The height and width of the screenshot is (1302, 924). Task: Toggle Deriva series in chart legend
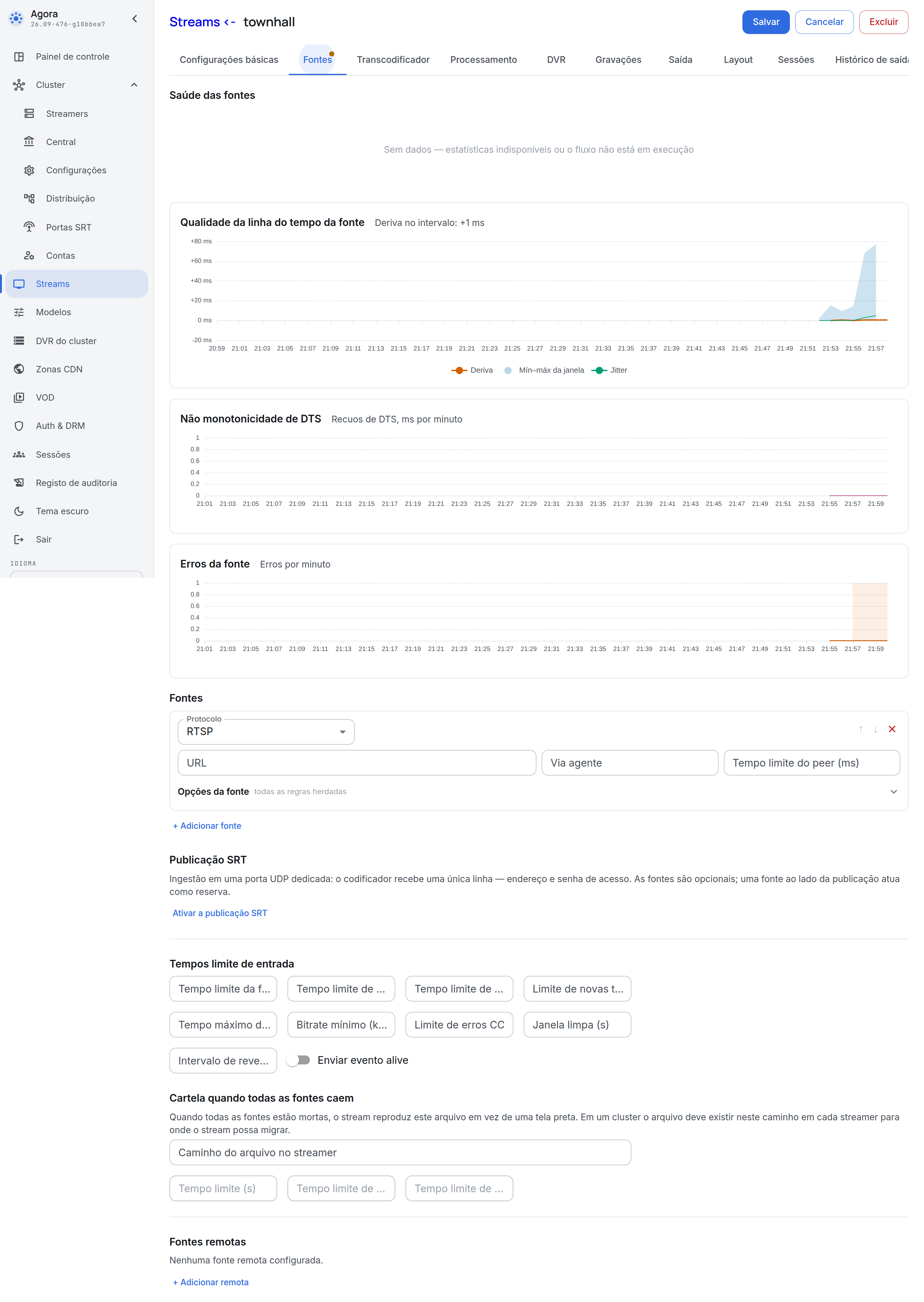tap(472, 370)
